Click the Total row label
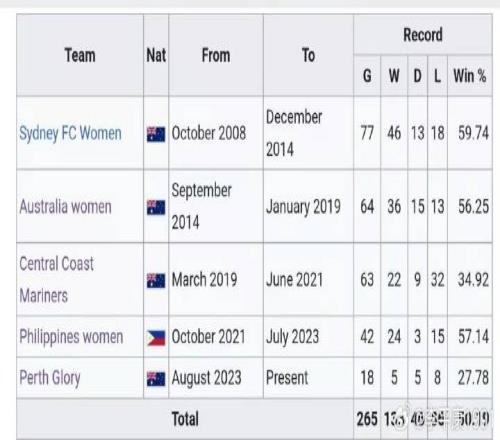 tap(185, 419)
